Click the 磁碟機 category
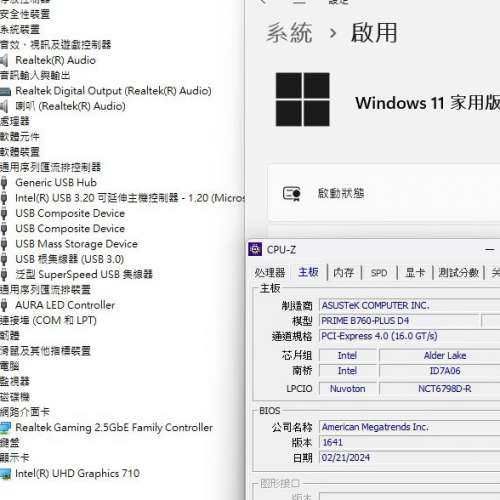This screenshot has width=500, height=500. coord(15,397)
